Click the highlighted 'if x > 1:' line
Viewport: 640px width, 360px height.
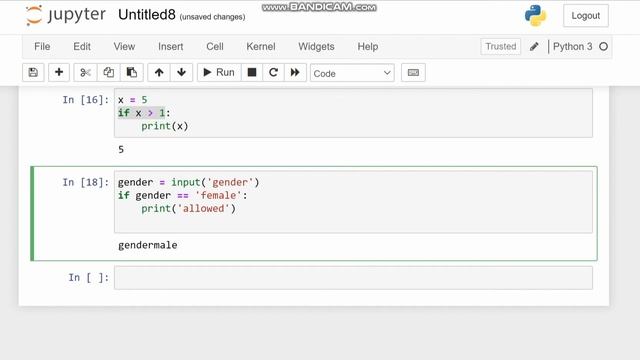coord(144,113)
